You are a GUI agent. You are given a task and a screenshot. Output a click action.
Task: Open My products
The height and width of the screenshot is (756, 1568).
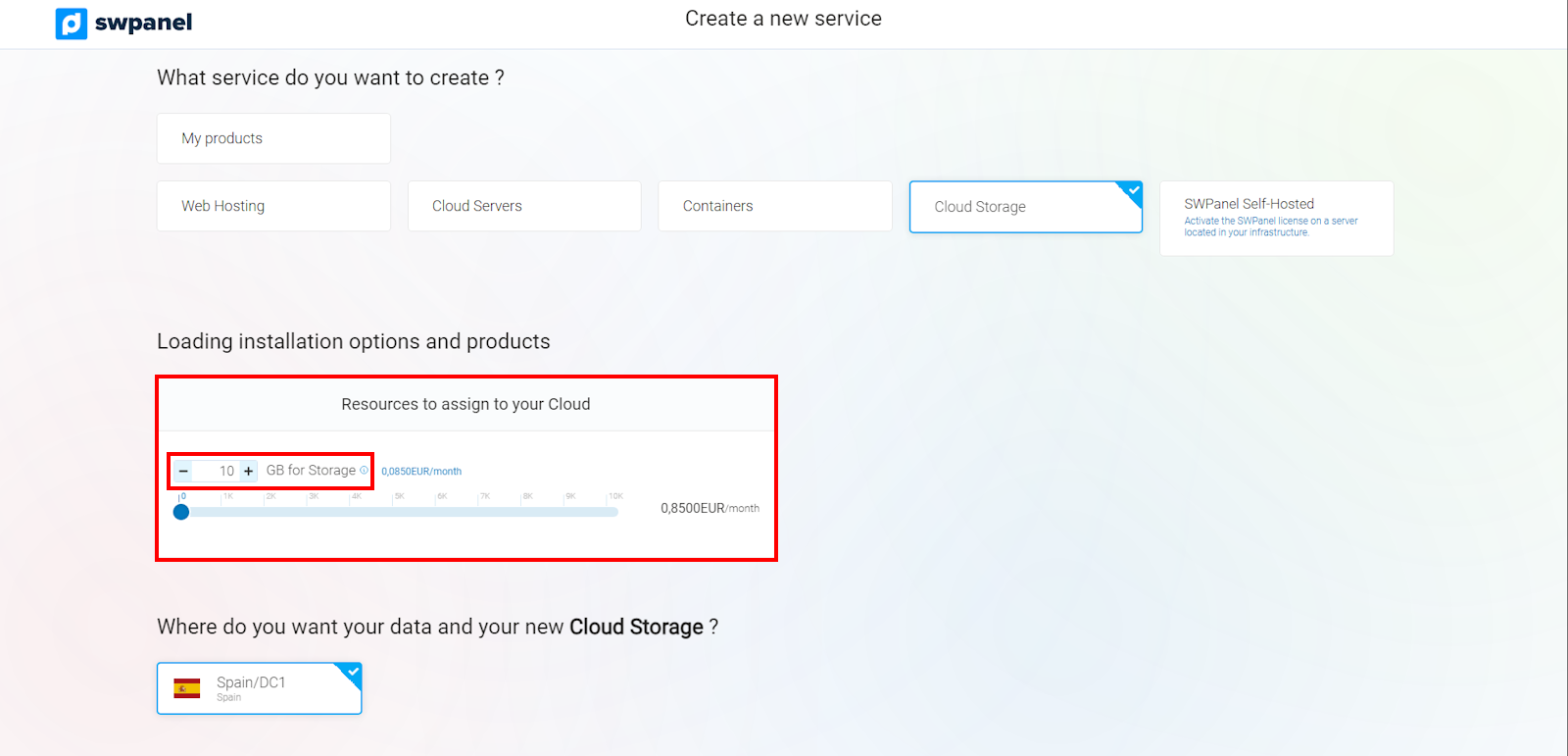pos(273,138)
